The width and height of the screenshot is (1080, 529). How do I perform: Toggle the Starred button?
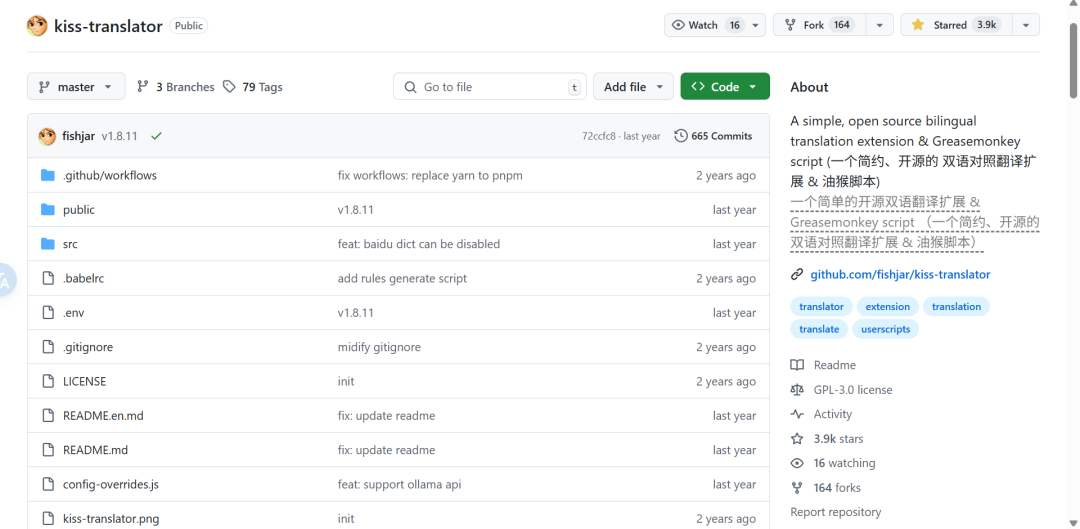point(954,25)
